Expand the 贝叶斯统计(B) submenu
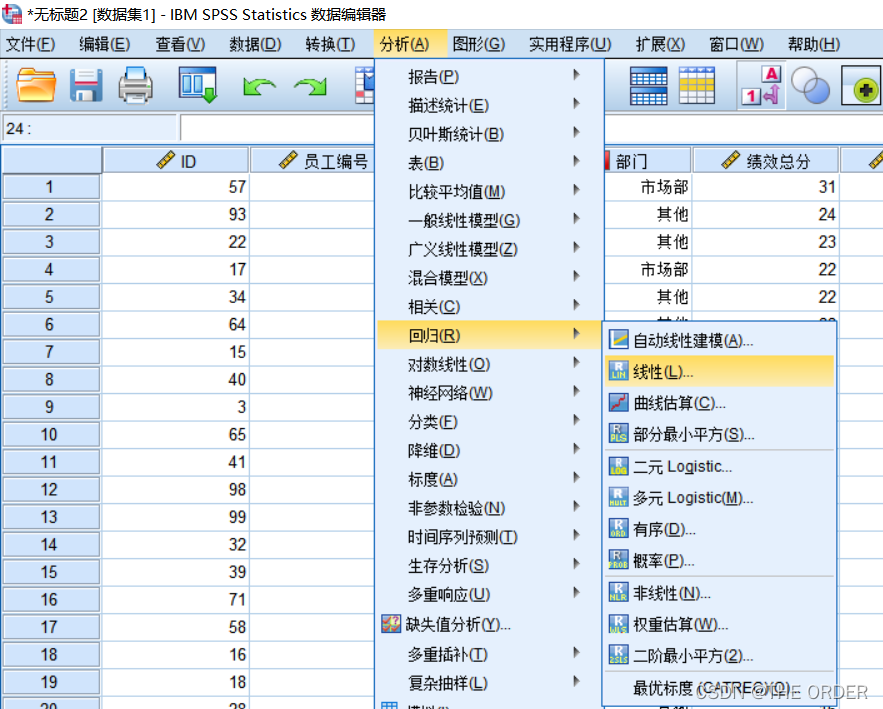 point(490,133)
